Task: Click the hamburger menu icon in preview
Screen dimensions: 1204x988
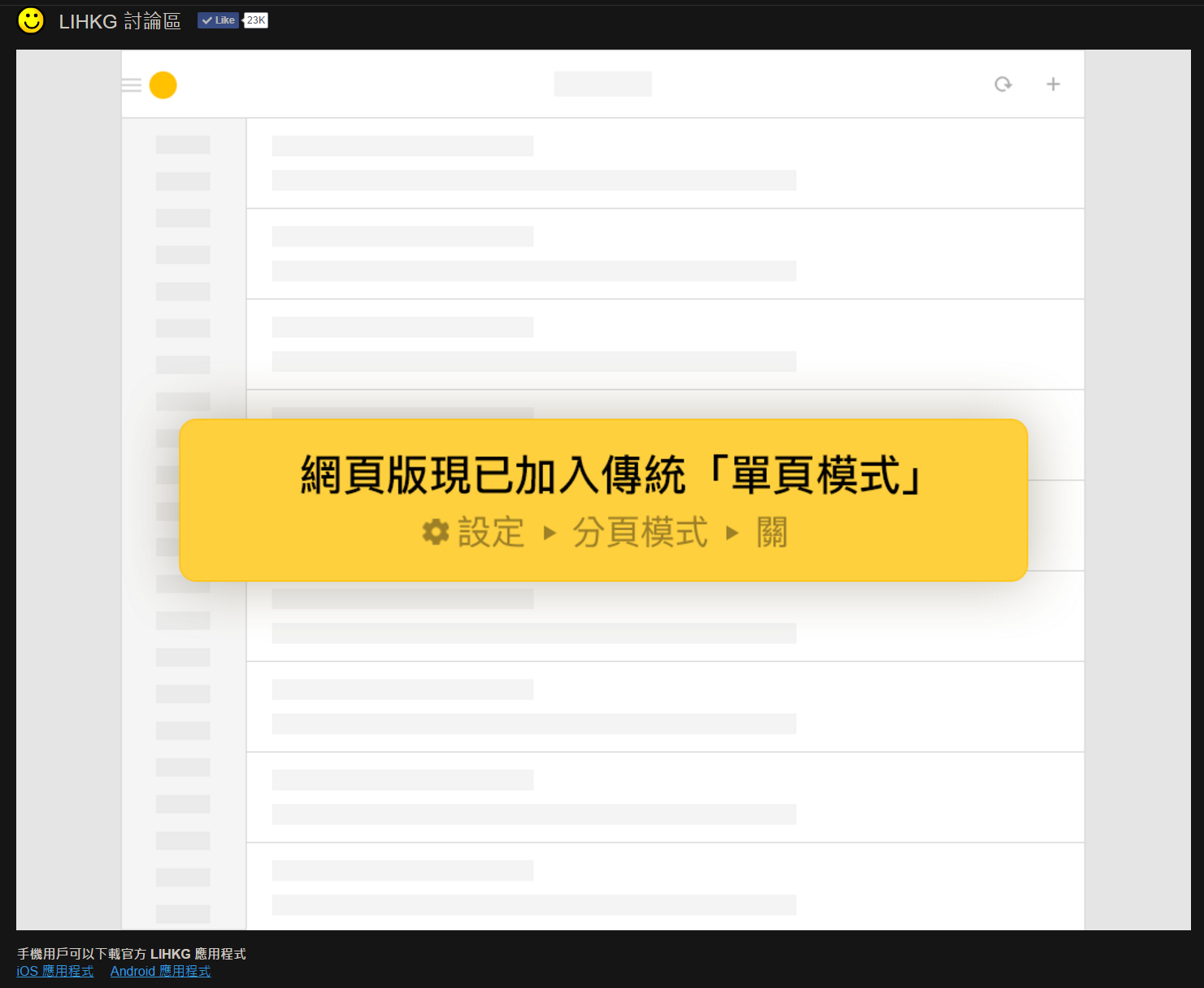Action: pos(132,85)
